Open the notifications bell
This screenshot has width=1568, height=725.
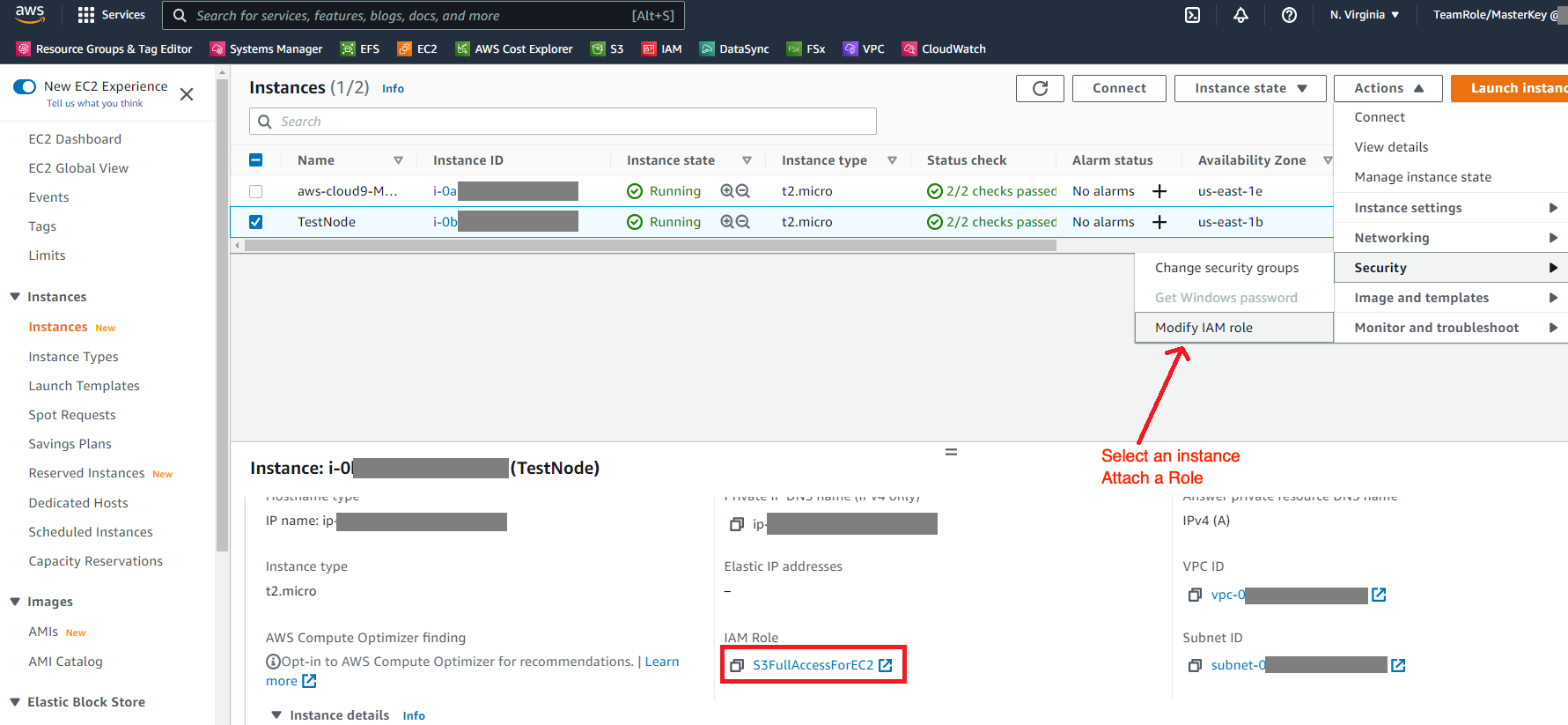coord(1240,15)
